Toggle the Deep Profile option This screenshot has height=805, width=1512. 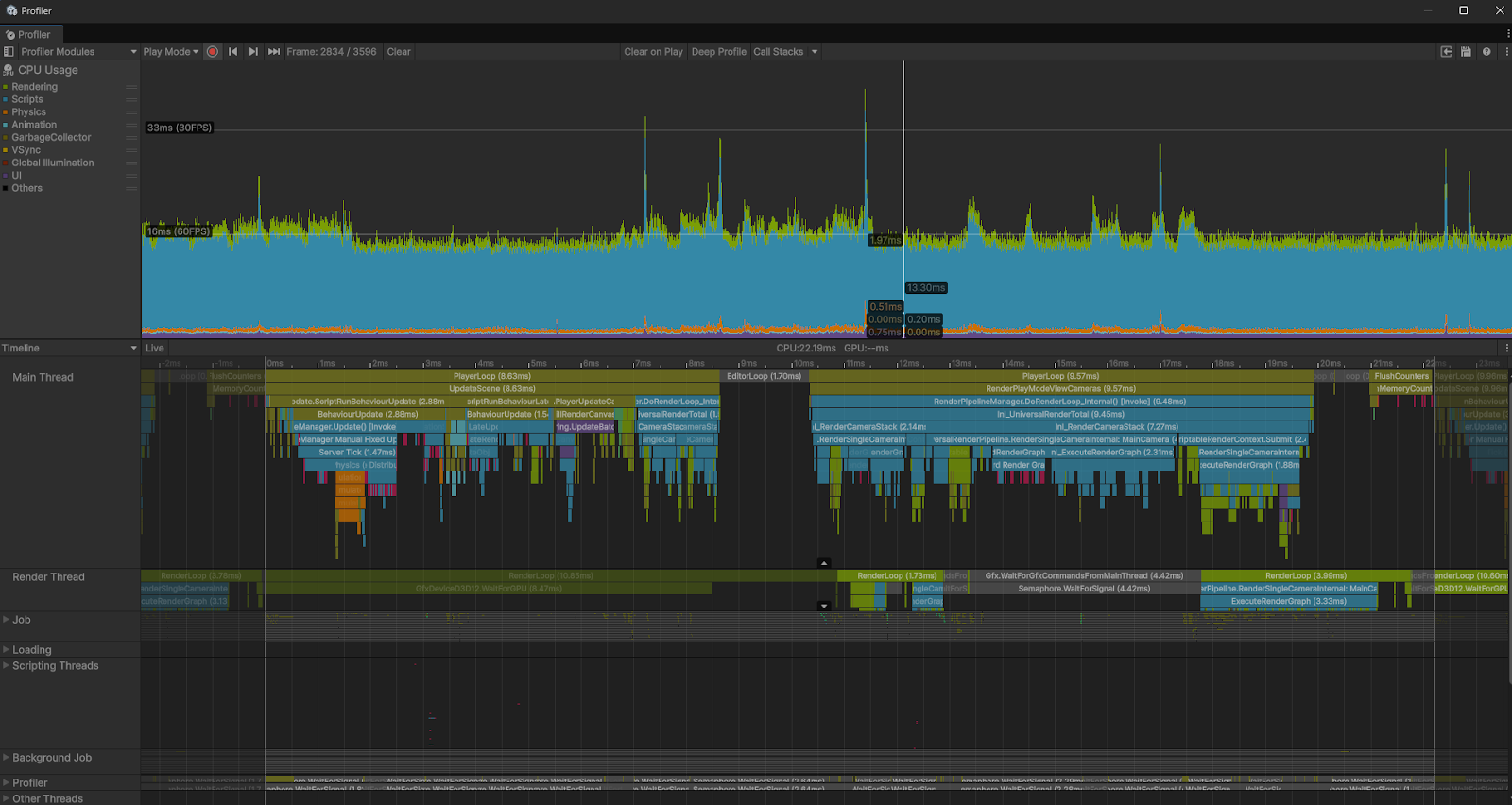pyautogui.click(x=718, y=52)
